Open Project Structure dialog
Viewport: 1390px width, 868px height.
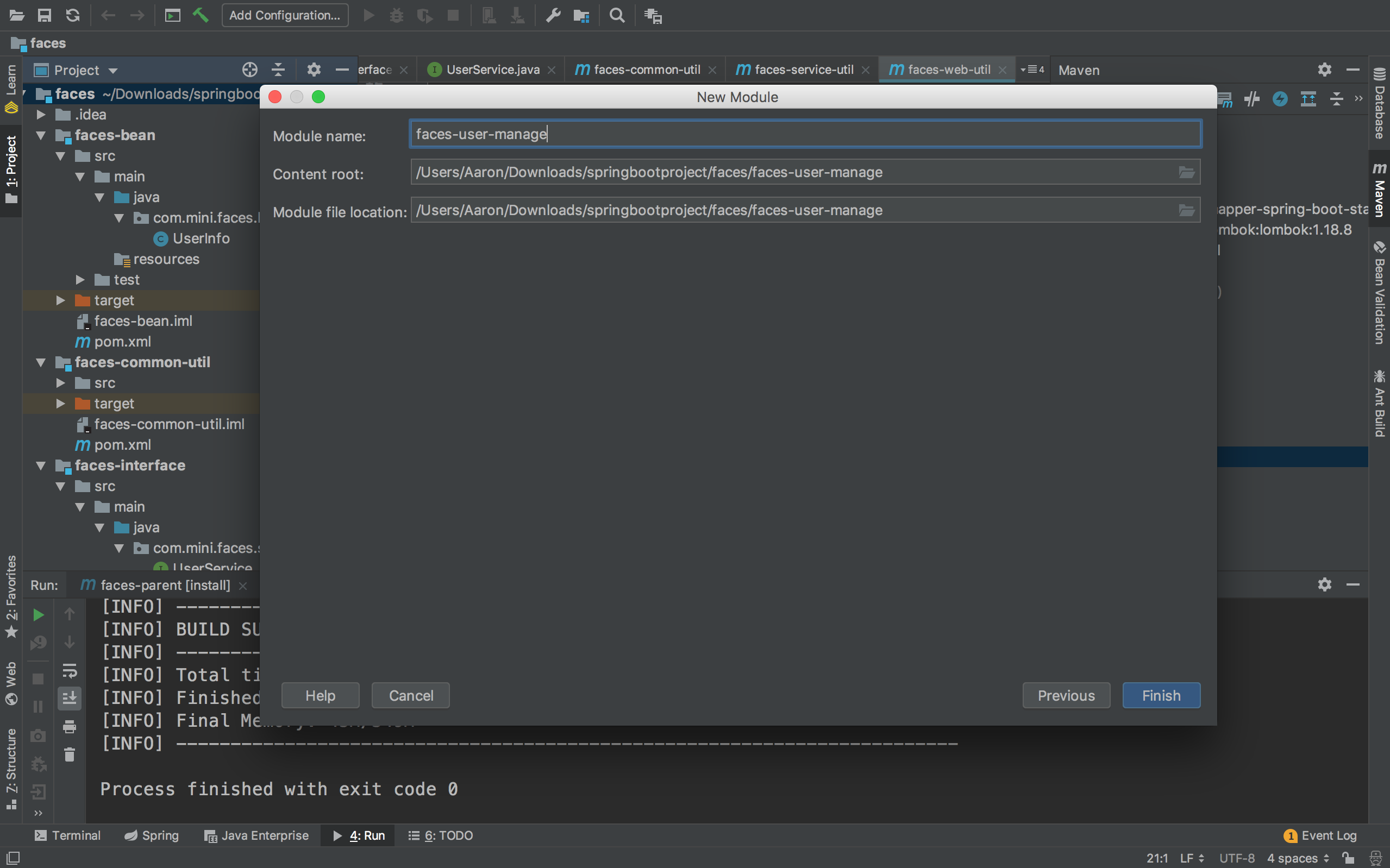581,16
